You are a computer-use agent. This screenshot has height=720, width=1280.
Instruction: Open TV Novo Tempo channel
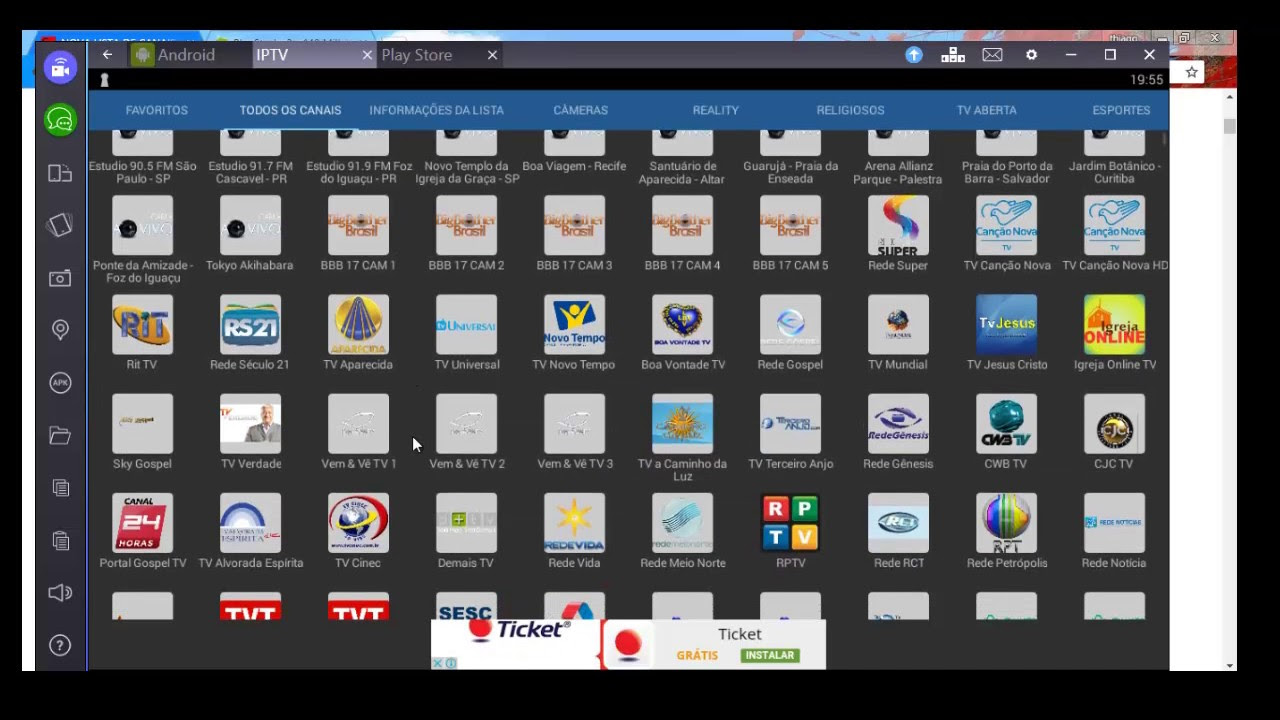574,325
